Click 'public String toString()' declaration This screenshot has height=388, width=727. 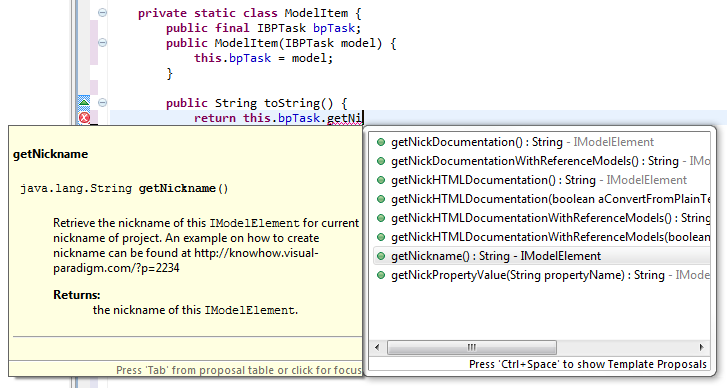pyautogui.click(x=257, y=103)
